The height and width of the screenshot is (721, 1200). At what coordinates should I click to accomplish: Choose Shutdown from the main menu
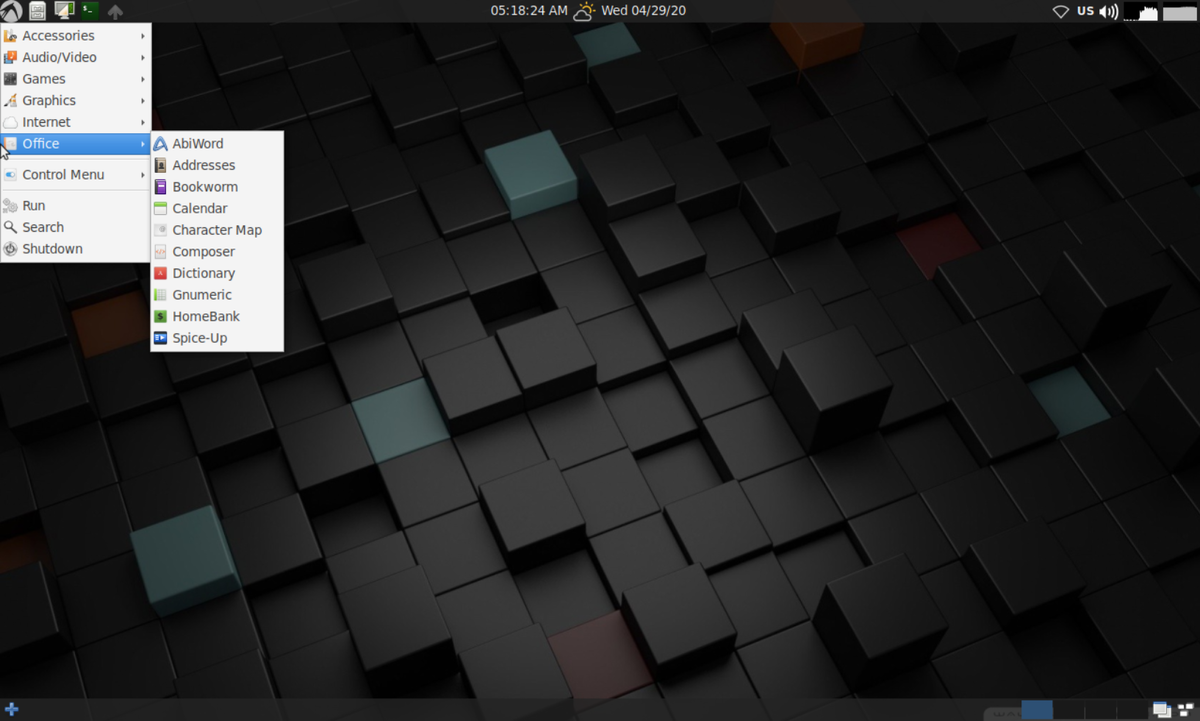click(76, 249)
